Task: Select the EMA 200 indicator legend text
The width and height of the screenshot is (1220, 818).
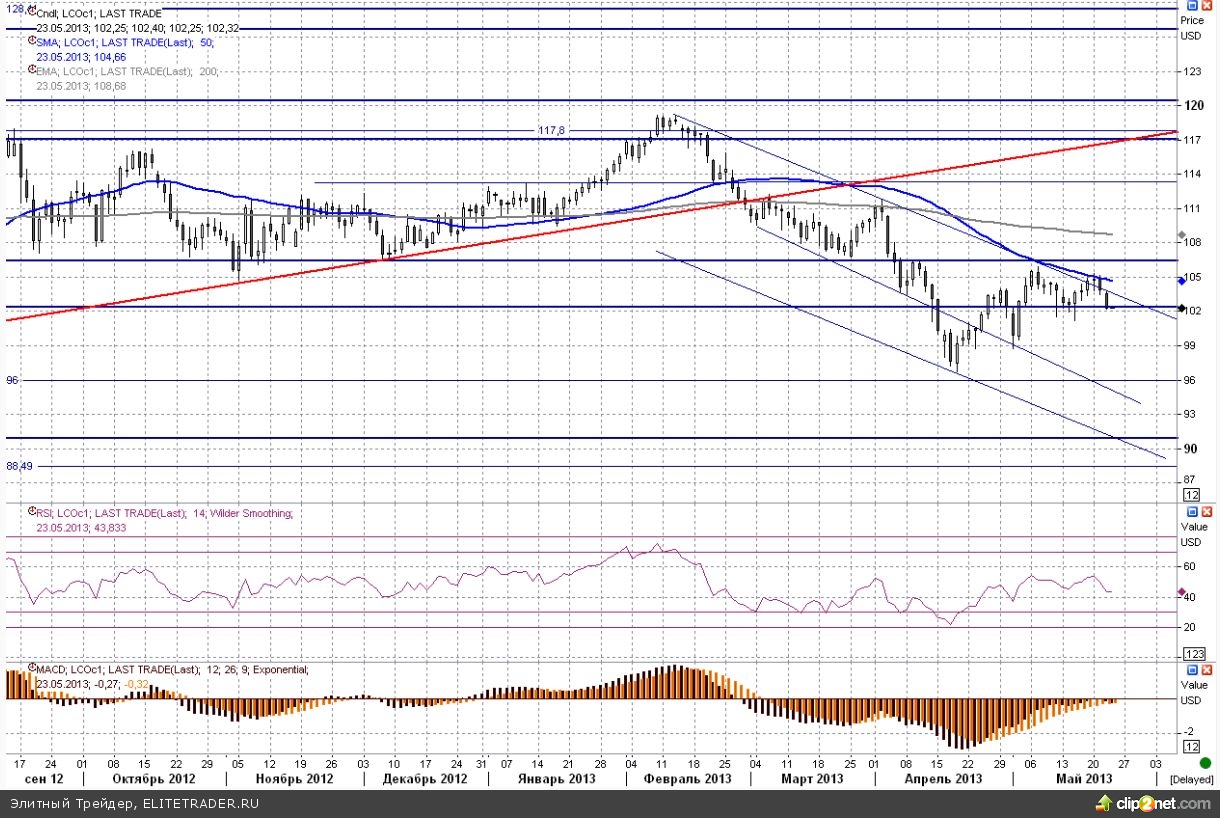Action: [127, 71]
